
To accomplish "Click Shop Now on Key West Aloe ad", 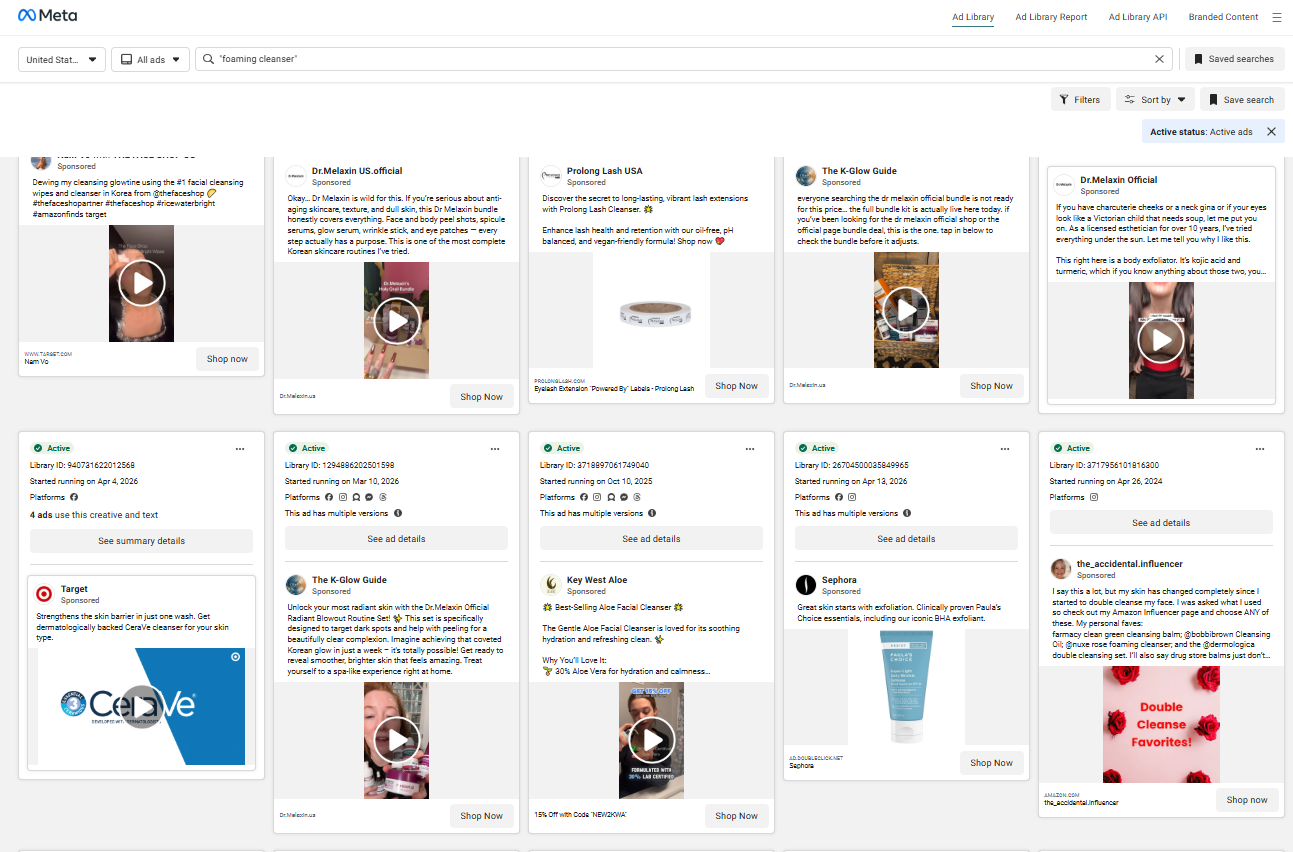I will tap(737, 816).
